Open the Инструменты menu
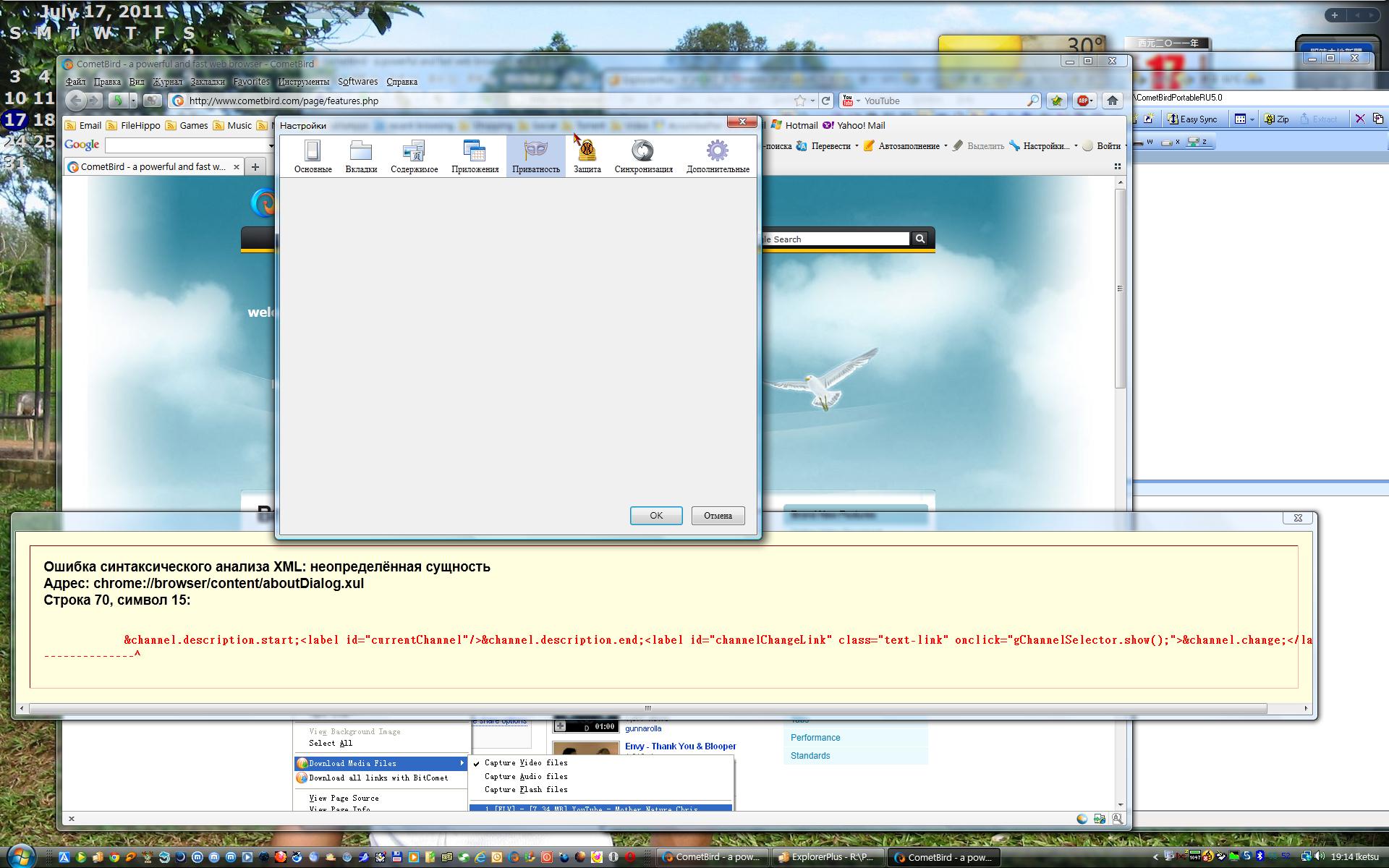 (303, 82)
